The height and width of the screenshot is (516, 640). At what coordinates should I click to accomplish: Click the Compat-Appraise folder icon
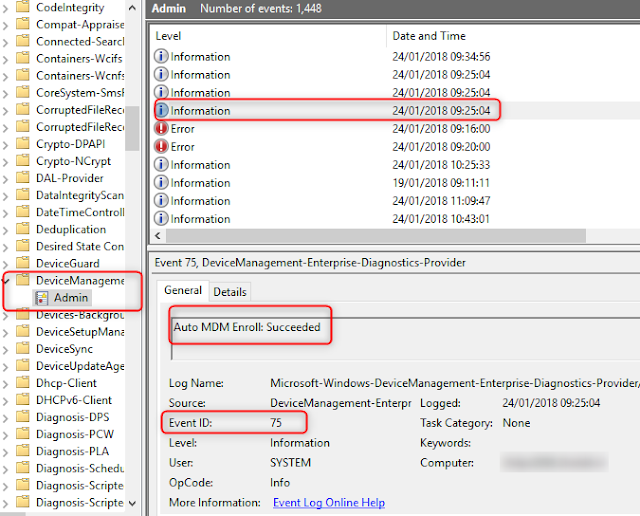click(x=23, y=24)
